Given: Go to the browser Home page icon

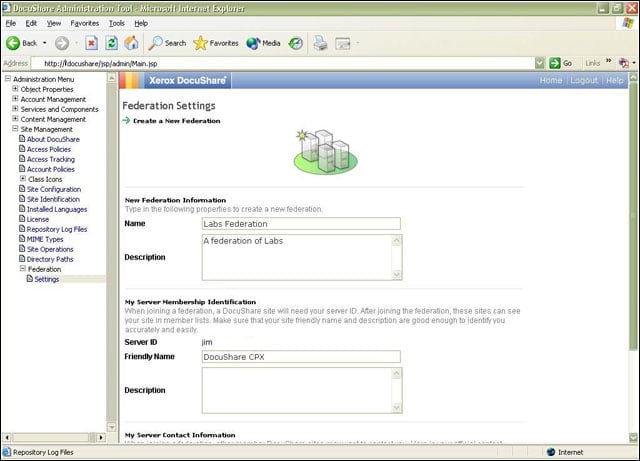Looking at the screenshot, I should [131, 43].
